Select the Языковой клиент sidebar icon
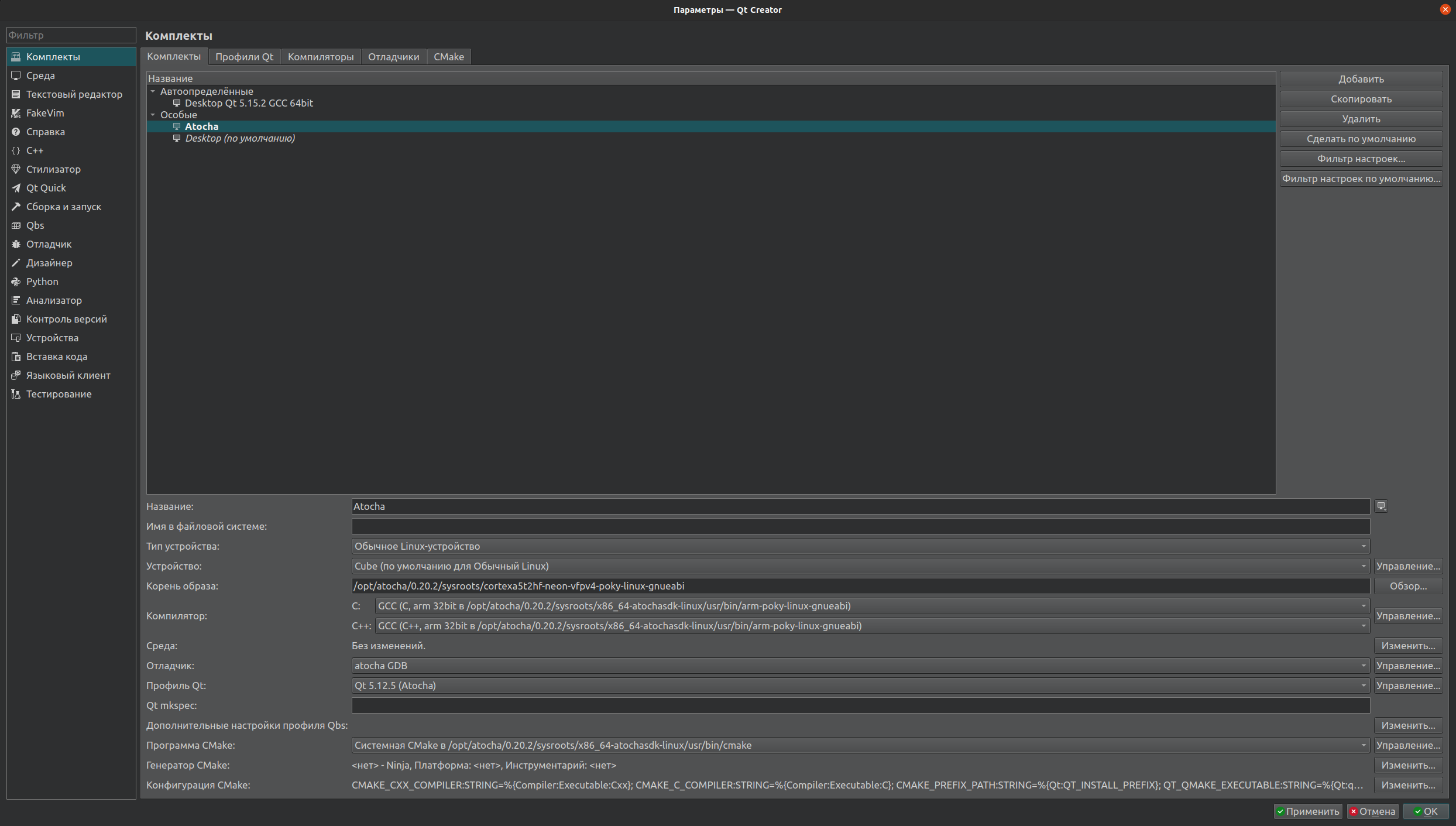 [16, 375]
